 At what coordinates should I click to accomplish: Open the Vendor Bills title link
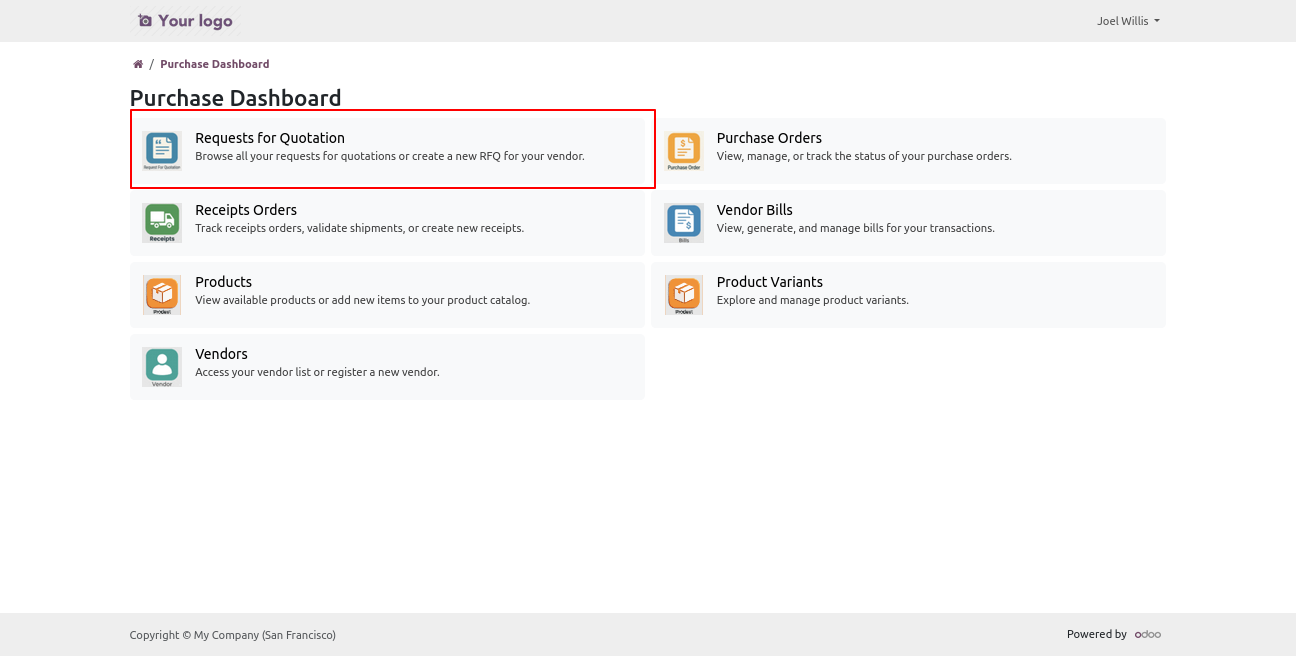(x=754, y=210)
